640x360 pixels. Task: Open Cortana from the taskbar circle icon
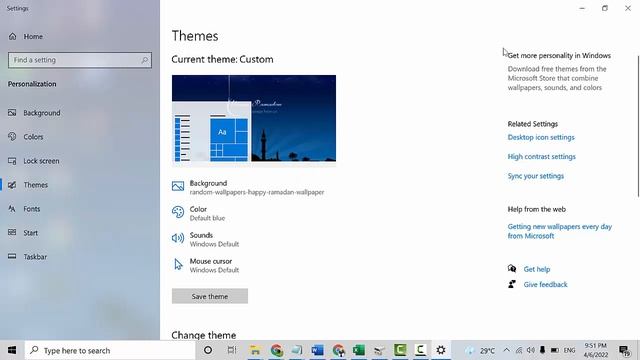point(208,350)
